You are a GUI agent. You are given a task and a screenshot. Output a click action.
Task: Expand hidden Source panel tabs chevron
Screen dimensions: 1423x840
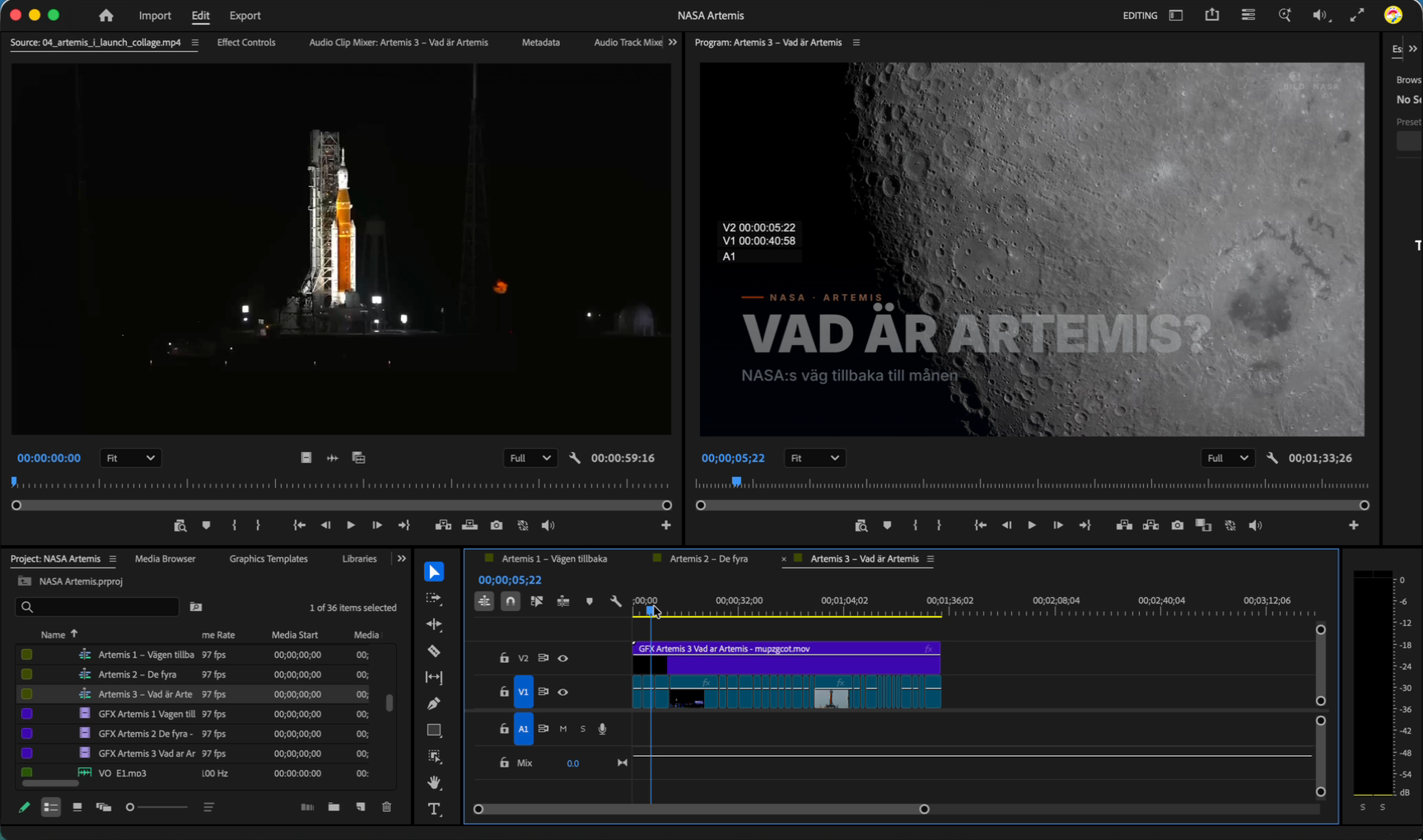coord(673,42)
